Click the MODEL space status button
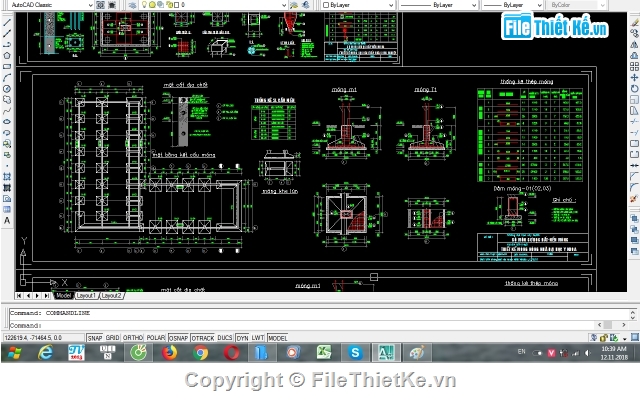The image size is (640, 400). (x=278, y=338)
